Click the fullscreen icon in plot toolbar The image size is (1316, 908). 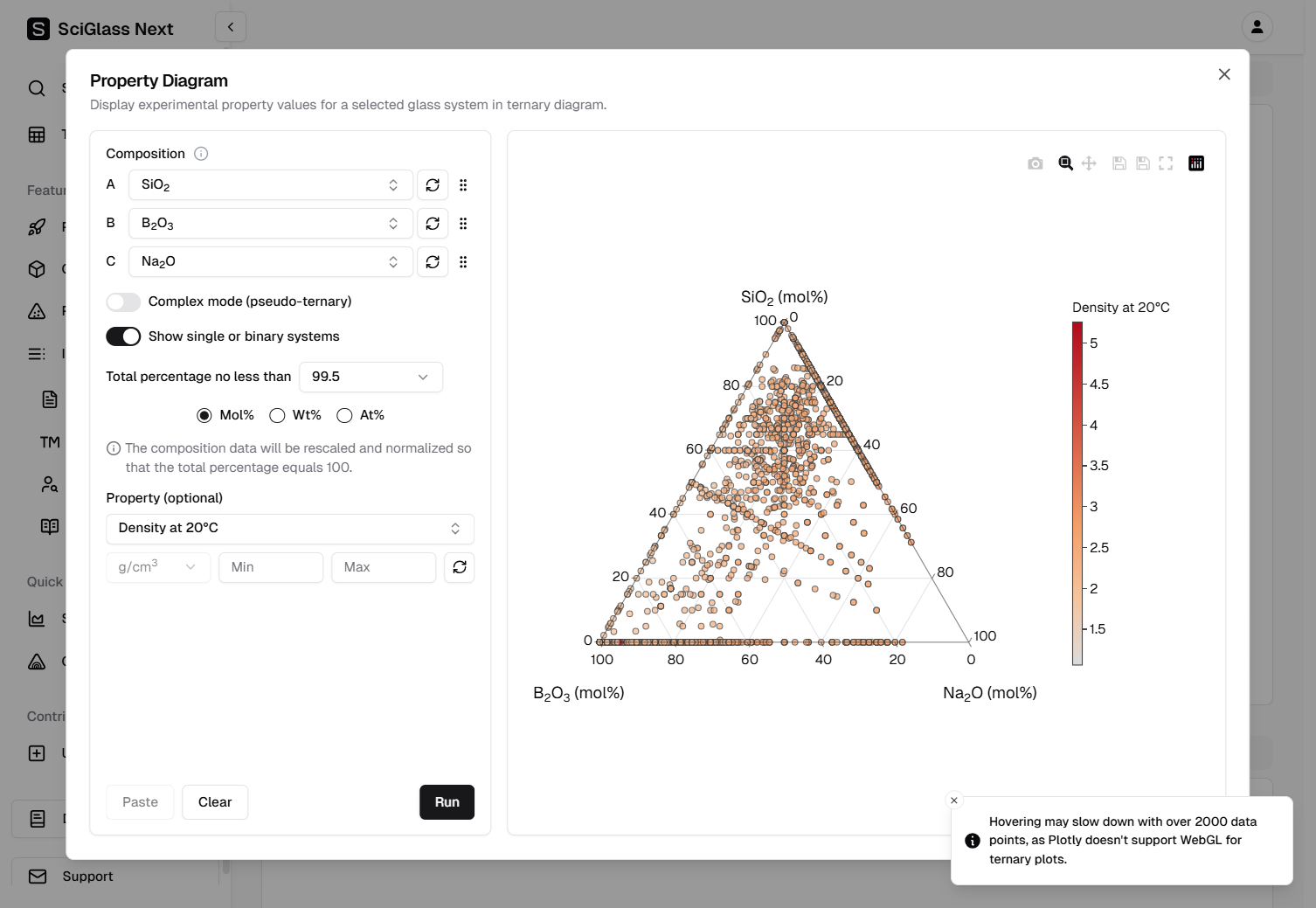coord(1166,163)
